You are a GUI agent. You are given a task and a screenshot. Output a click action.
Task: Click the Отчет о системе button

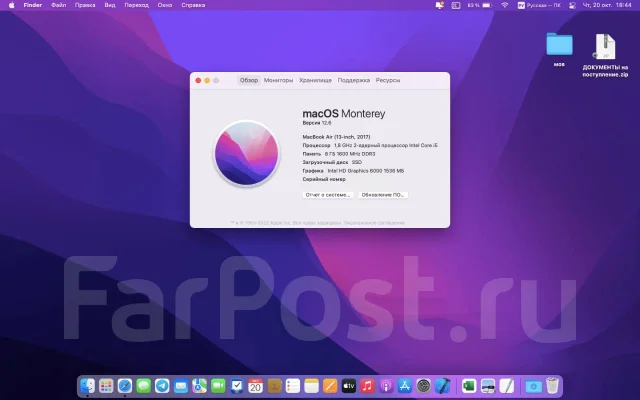click(x=328, y=195)
